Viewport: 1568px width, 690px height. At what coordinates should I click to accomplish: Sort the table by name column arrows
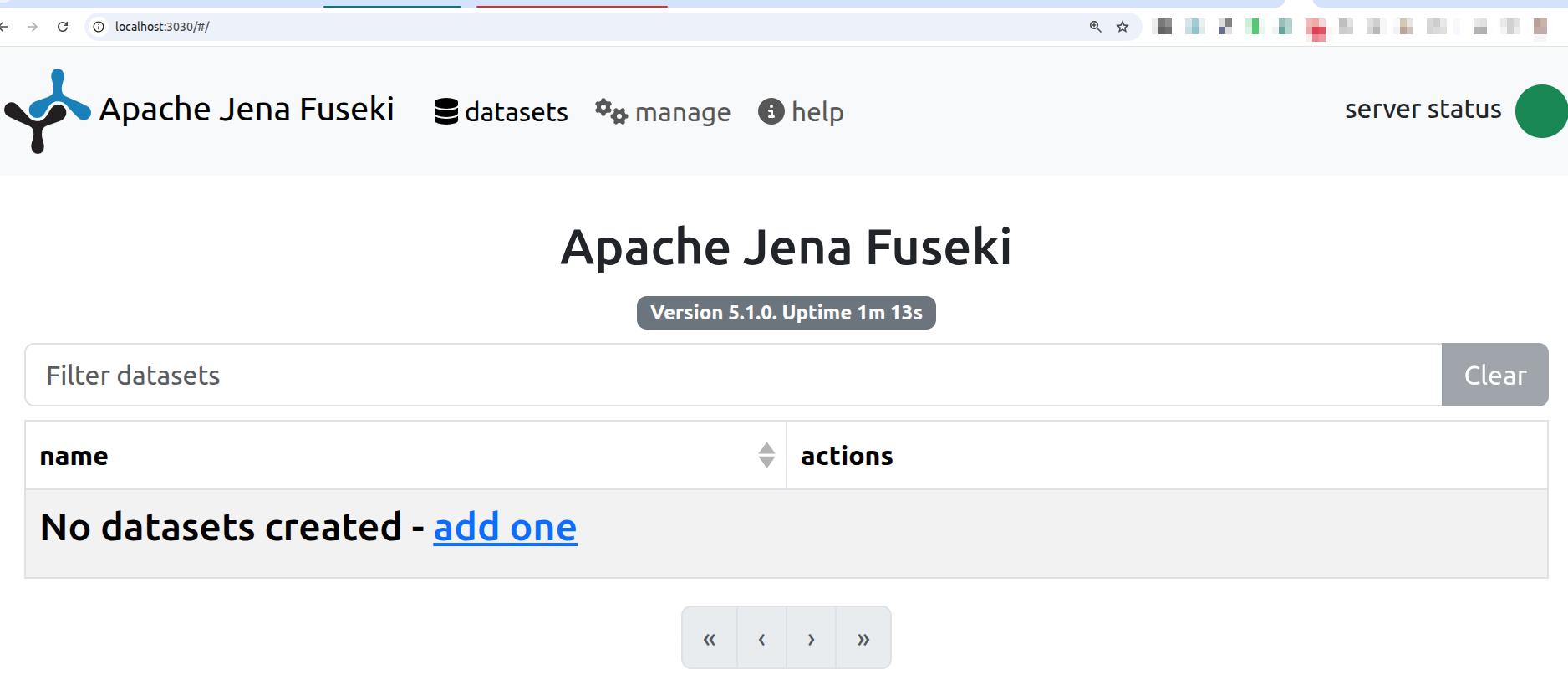[x=766, y=455]
